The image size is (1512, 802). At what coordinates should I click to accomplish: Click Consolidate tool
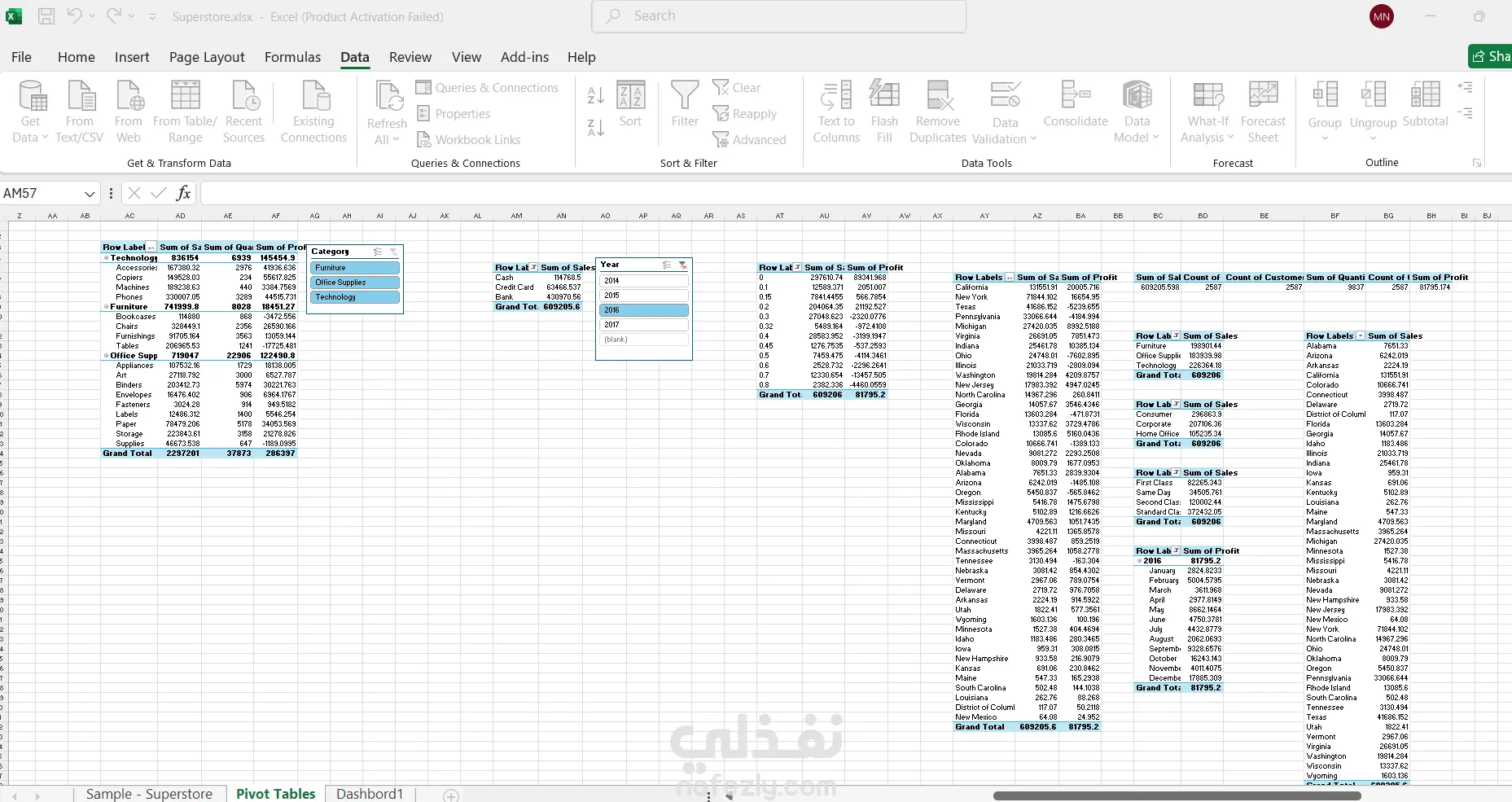[1076, 103]
